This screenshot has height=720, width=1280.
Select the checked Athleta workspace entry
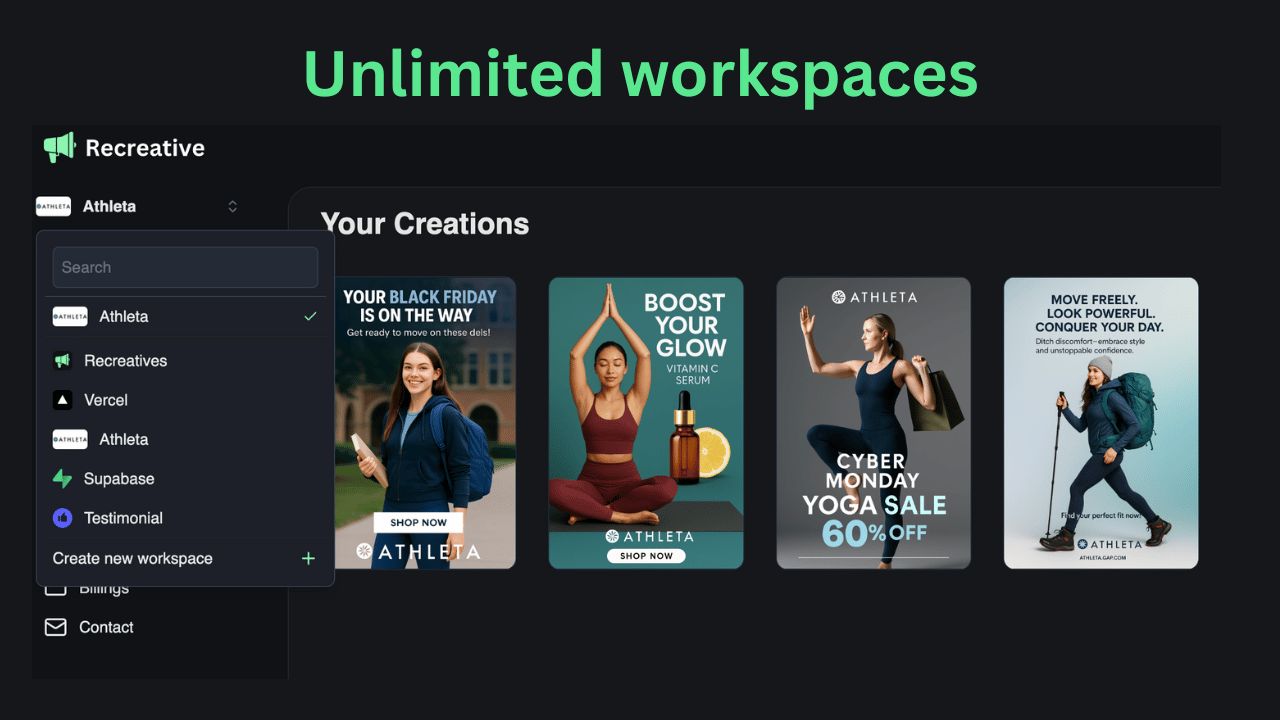click(x=185, y=317)
